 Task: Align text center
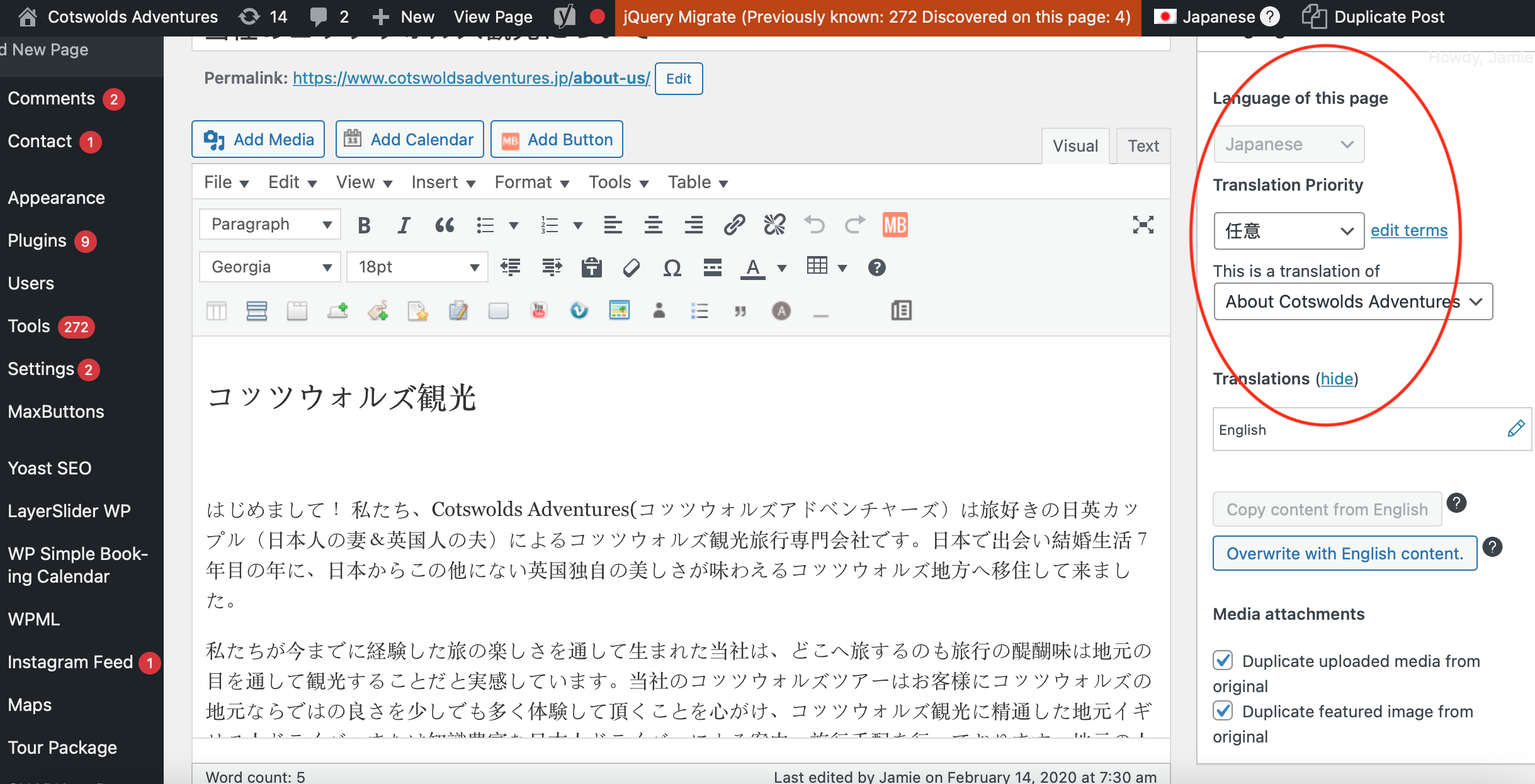[653, 225]
